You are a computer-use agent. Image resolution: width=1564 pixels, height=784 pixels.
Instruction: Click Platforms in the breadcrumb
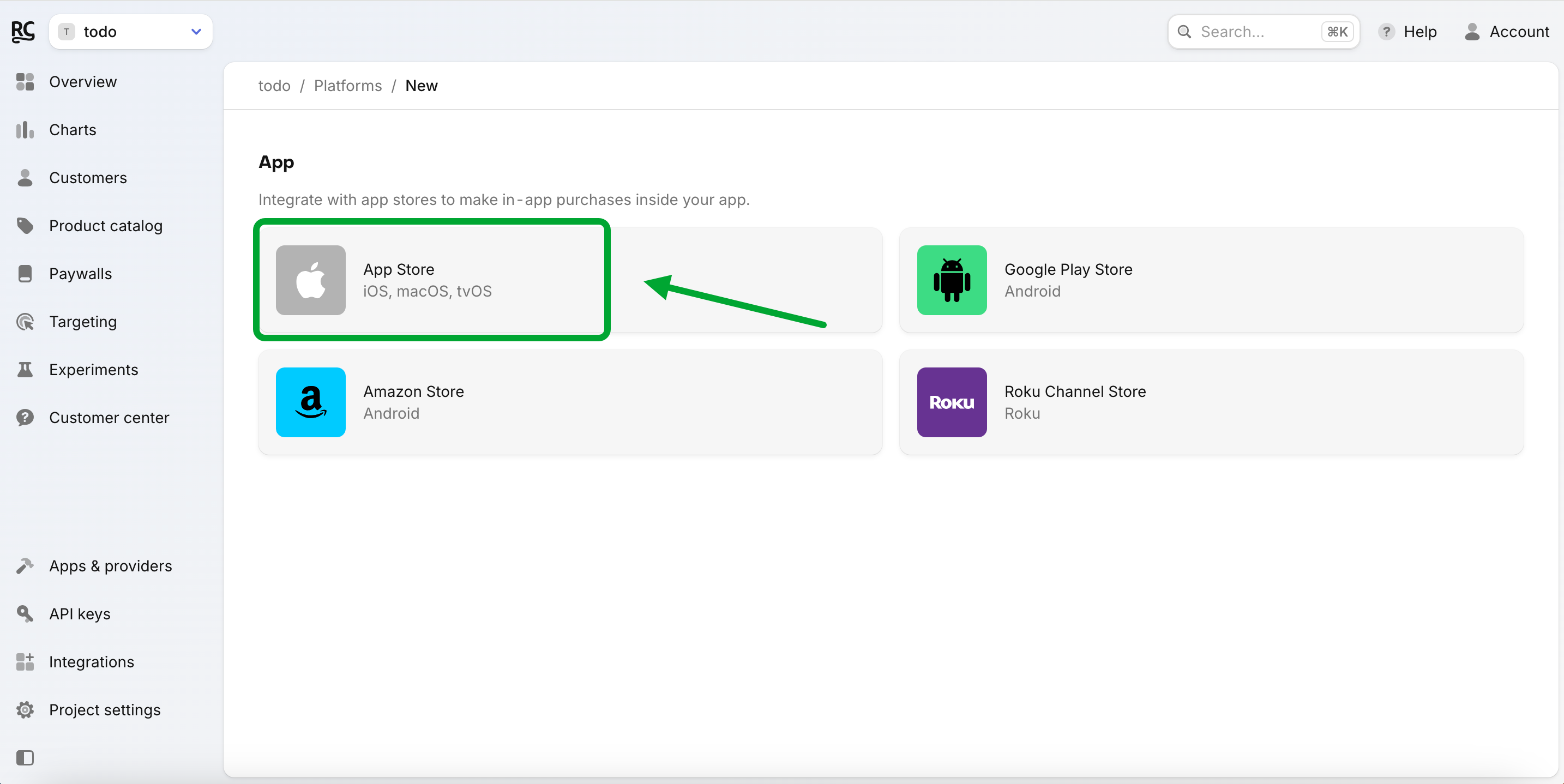[347, 86]
